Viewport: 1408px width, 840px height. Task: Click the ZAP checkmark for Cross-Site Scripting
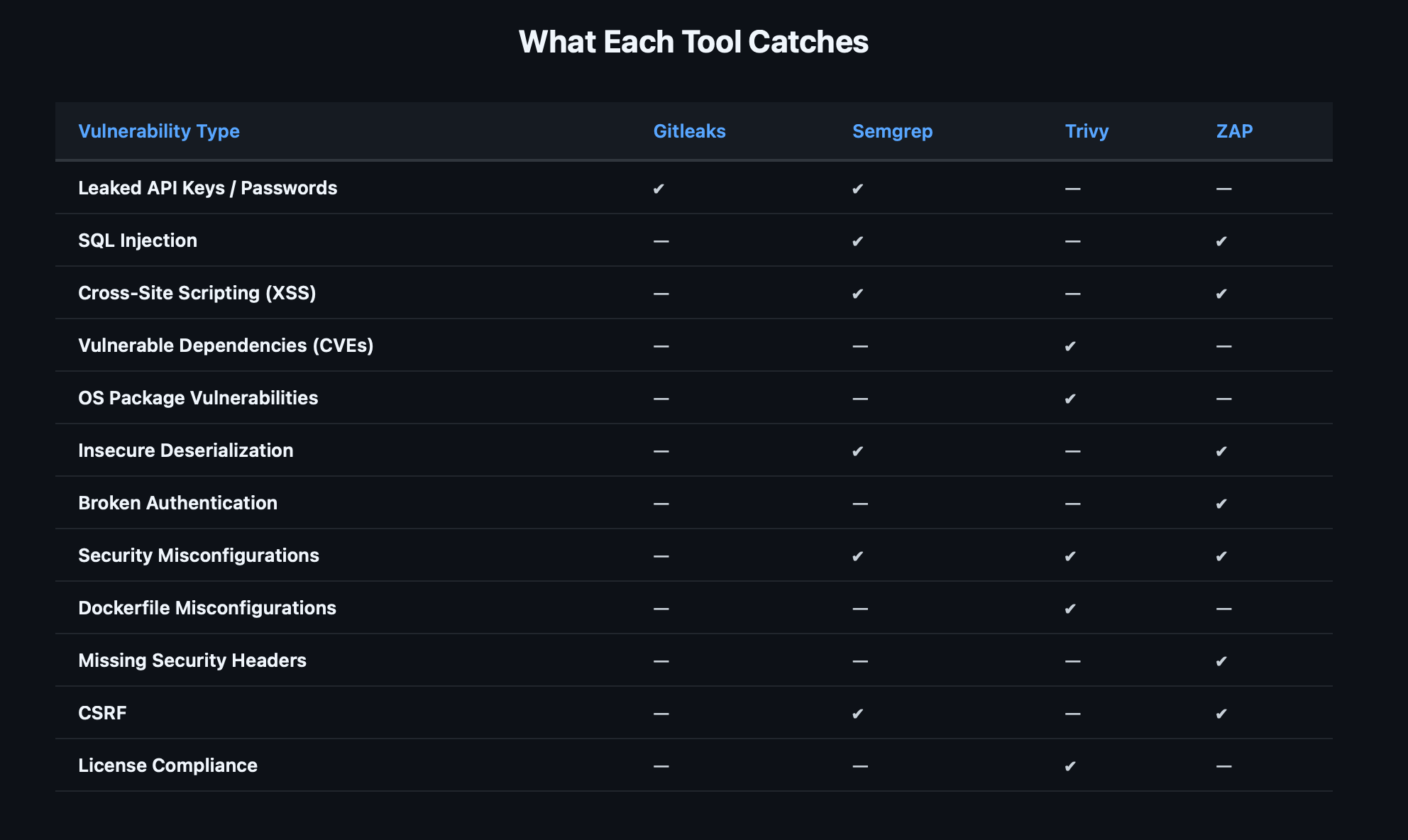[x=1221, y=294]
